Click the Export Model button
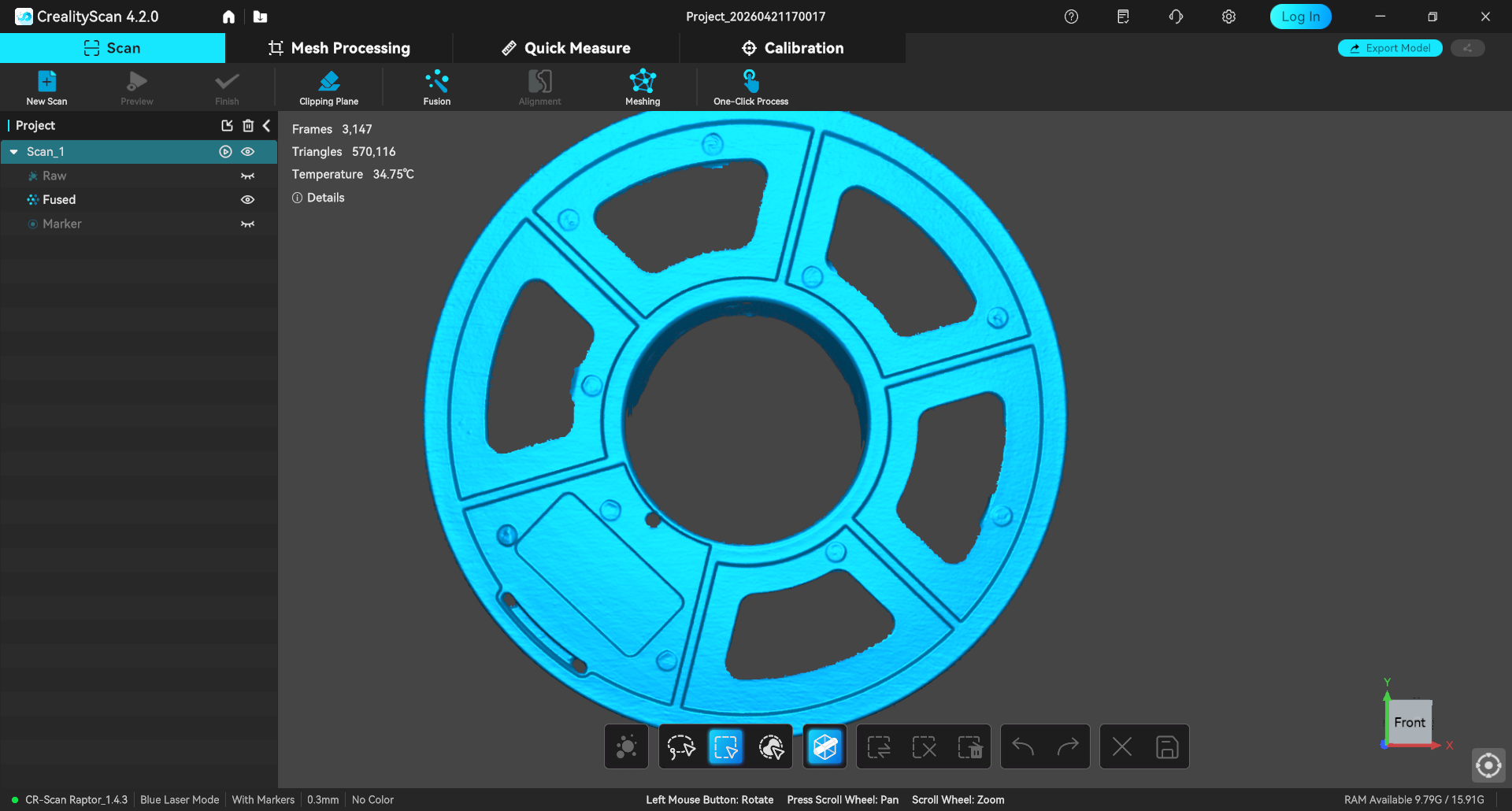 tap(1390, 48)
